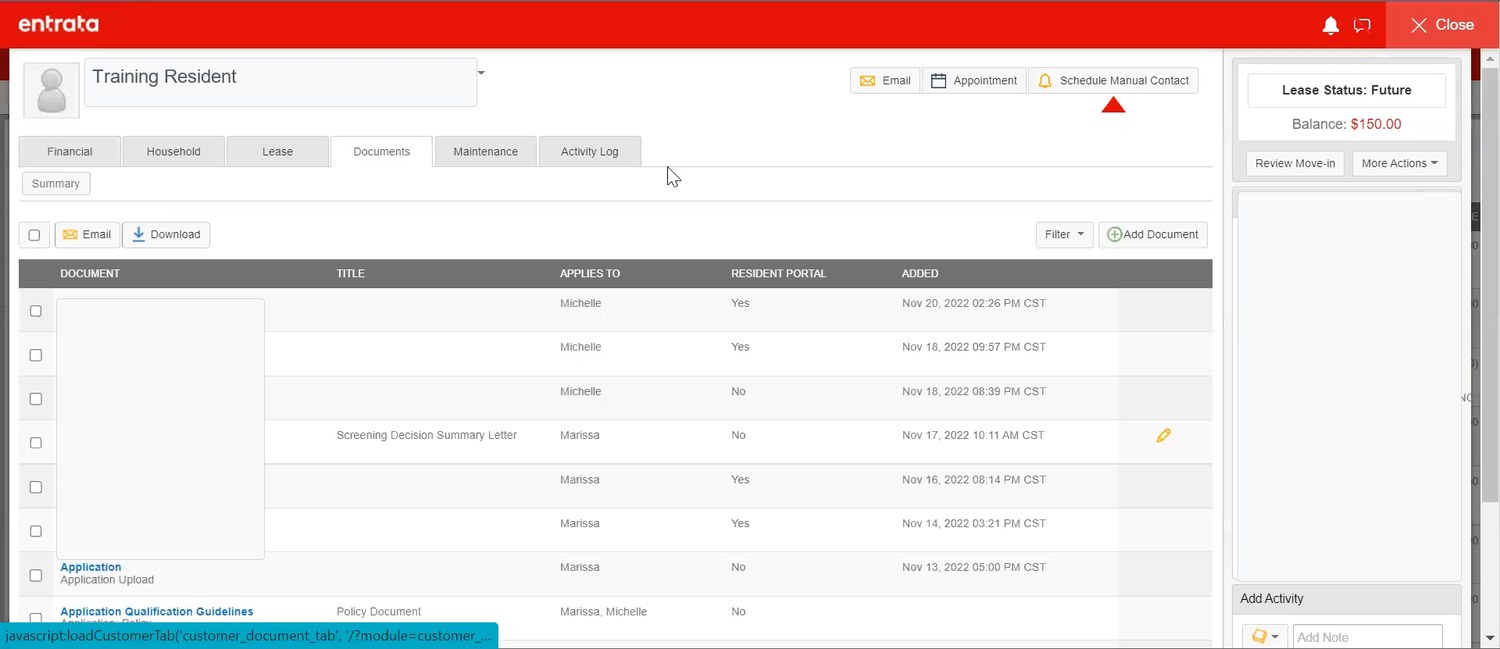Sort by DOCUMENT column header
This screenshot has width=1500, height=649.
click(x=90, y=273)
